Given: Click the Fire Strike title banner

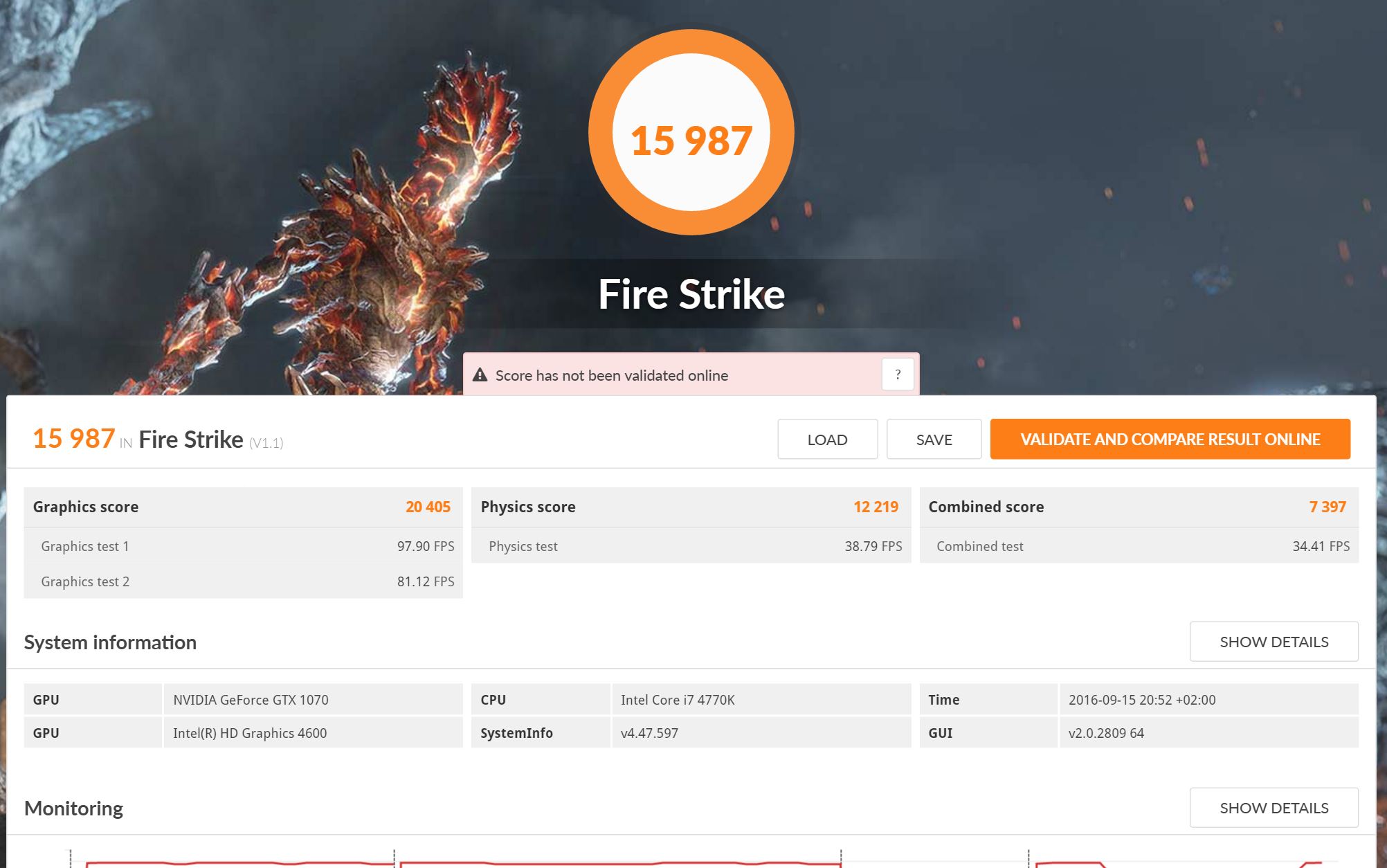Looking at the screenshot, I should [691, 294].
